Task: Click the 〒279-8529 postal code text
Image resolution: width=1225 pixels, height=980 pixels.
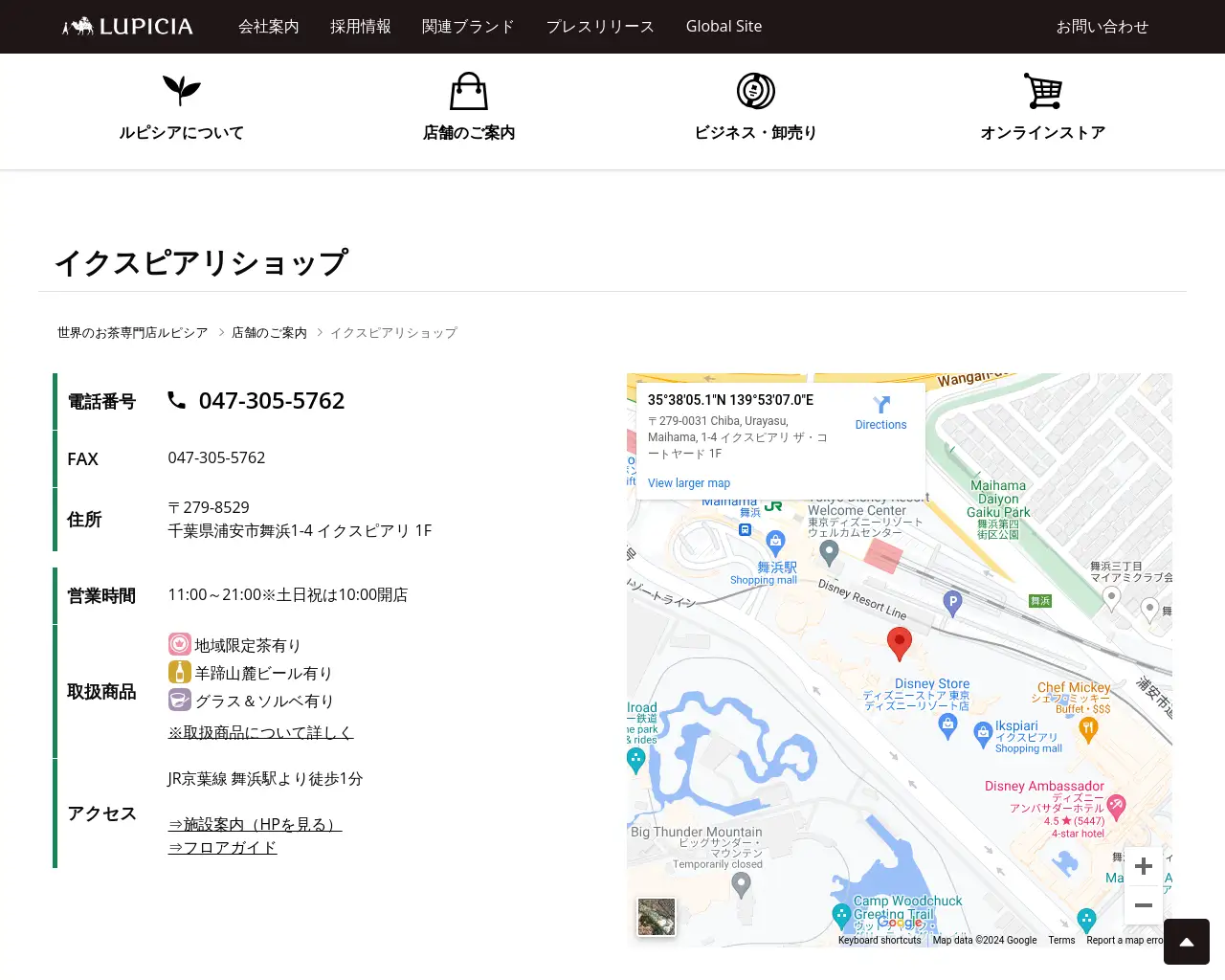Action: tap(209, 507)
